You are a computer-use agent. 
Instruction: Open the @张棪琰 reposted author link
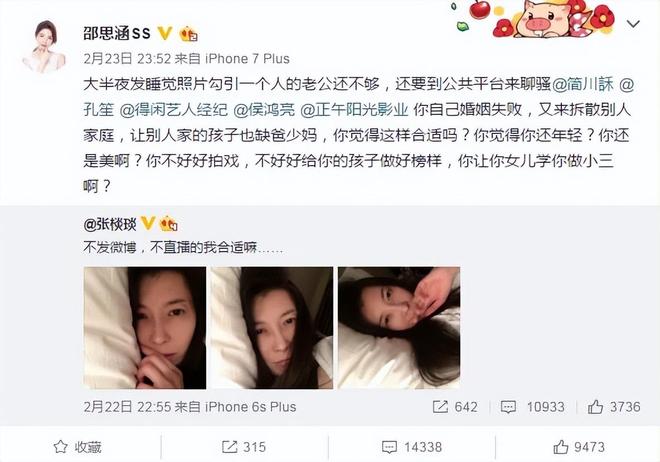click(x=110, y=224)
